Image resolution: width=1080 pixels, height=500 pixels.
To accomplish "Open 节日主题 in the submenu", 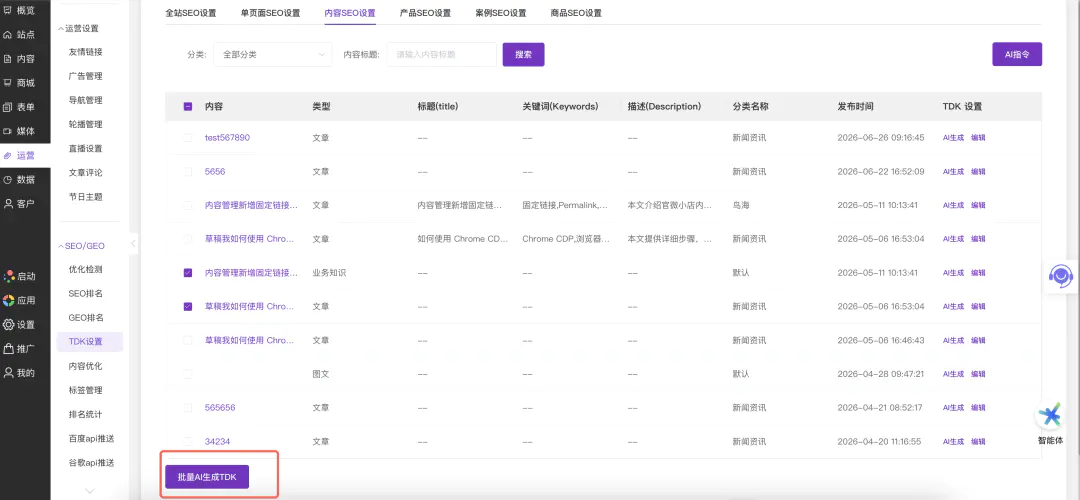I will (85, 197).
